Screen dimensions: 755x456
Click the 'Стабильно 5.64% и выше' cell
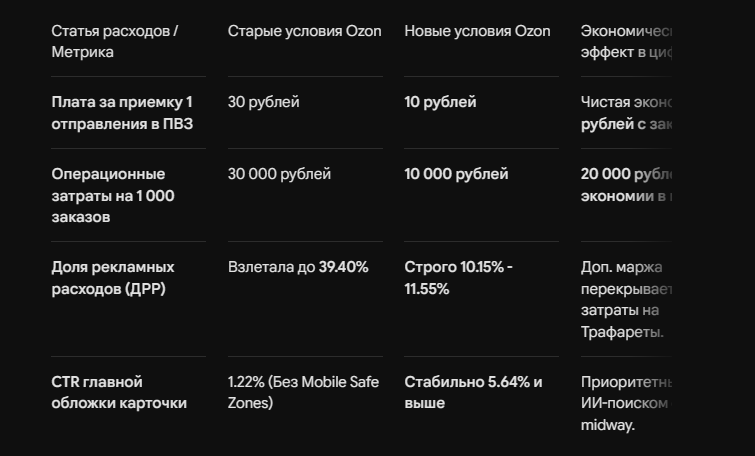click(x=473, y=392)
